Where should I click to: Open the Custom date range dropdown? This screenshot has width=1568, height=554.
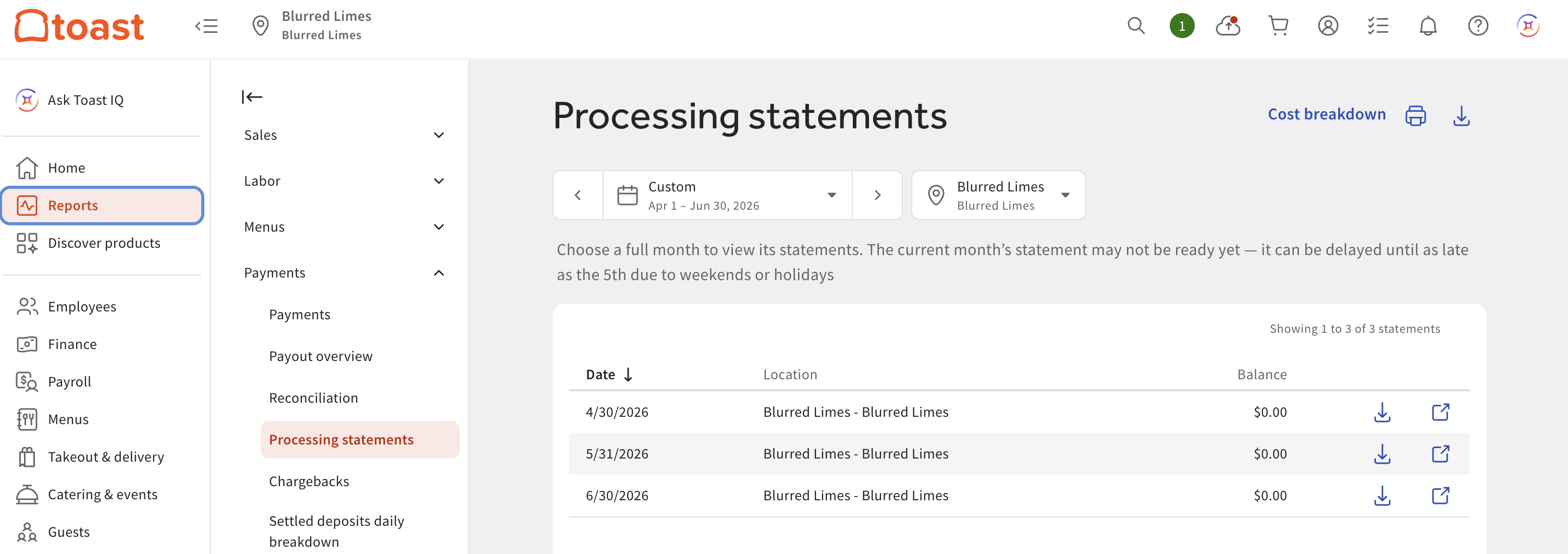tap(727, 195)
